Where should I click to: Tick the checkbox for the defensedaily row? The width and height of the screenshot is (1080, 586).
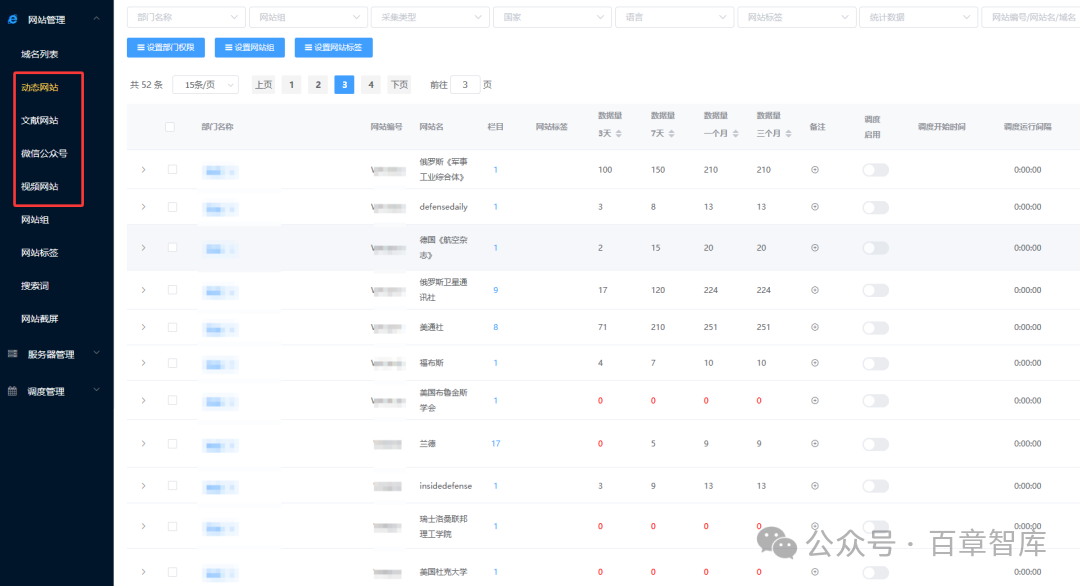[172, 207]
